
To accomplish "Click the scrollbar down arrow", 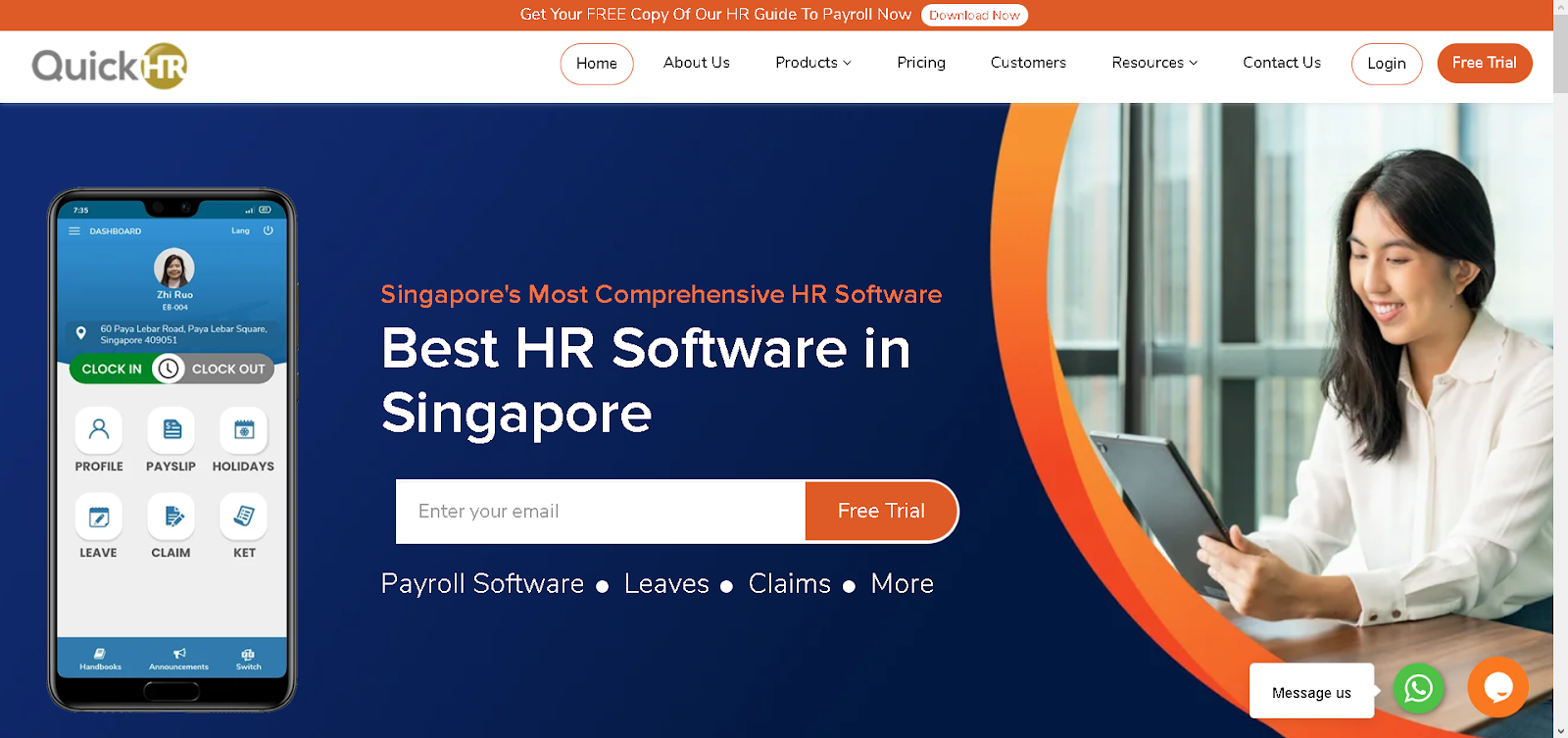I will 1560,730.
